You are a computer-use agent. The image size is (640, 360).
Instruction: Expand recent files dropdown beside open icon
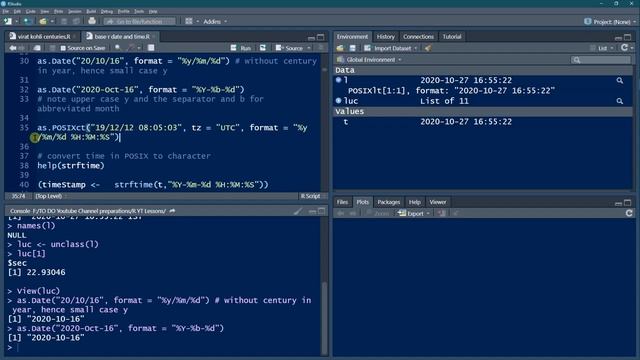[52, 21]
